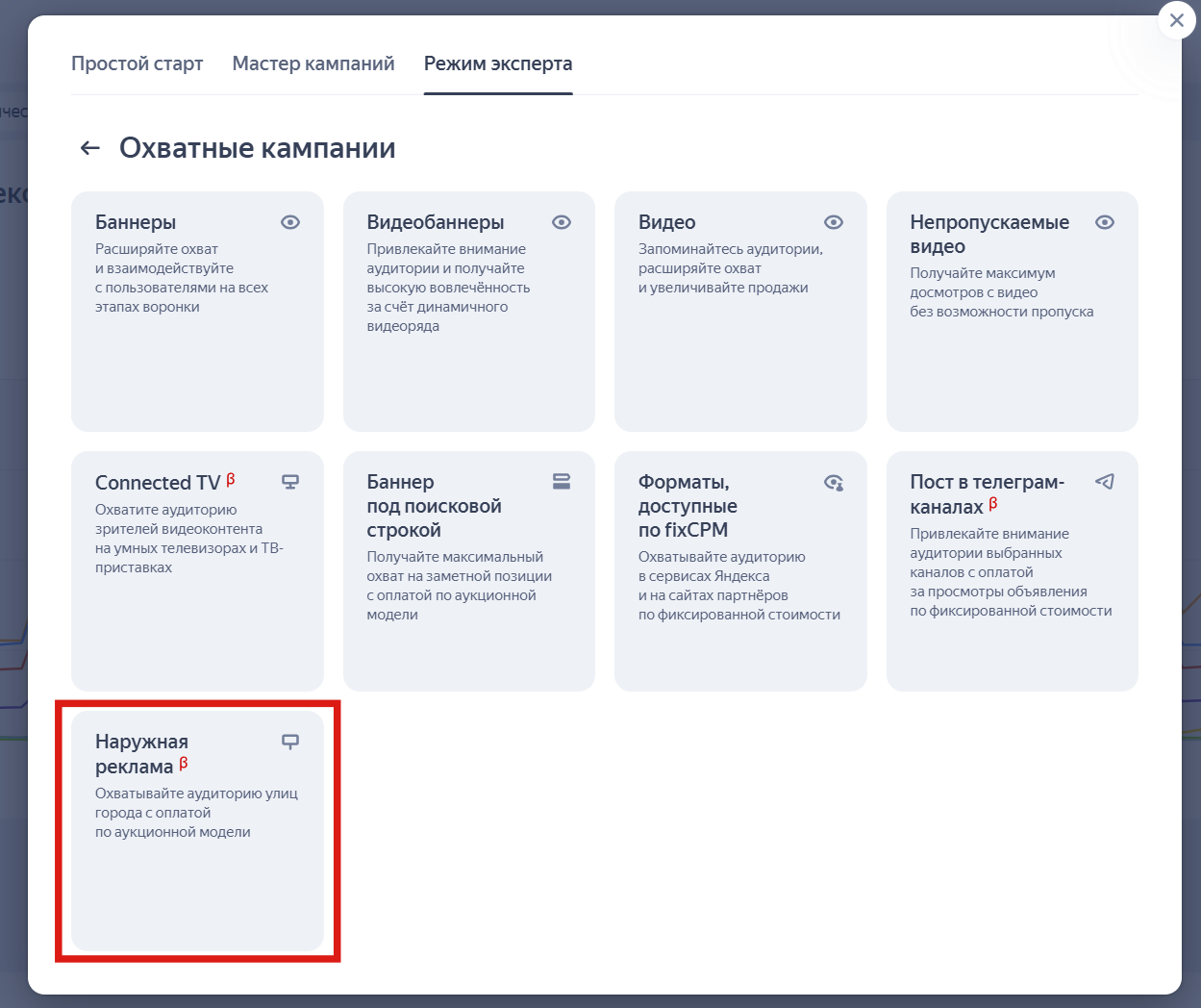The width and height of the screenshot is (1201, 1008).
Task: Click the eye icon on Видео card
Action: [x=834, y=222]
